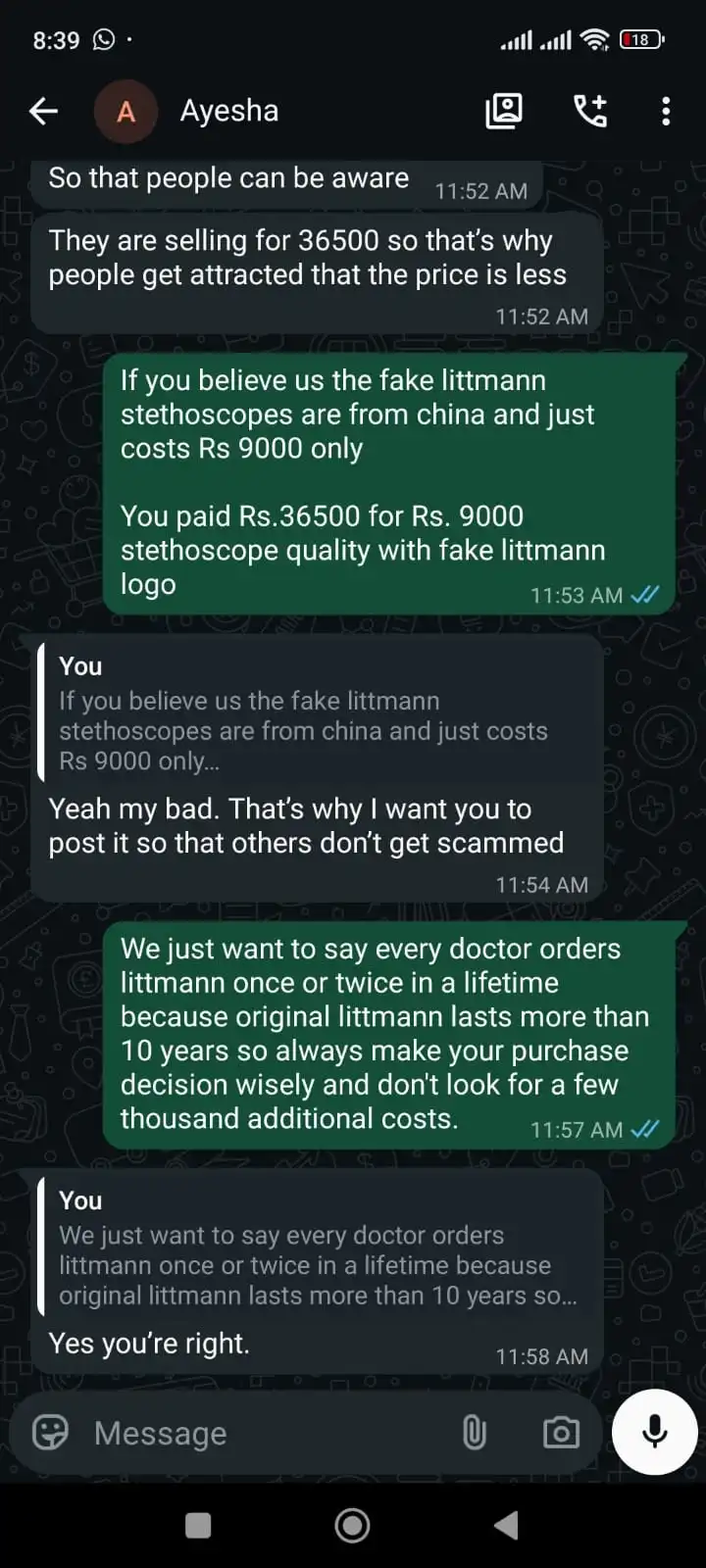The image size is (706, 1568).
Task: Tap the back arrow to leave chat
Action: pos(43,112)
